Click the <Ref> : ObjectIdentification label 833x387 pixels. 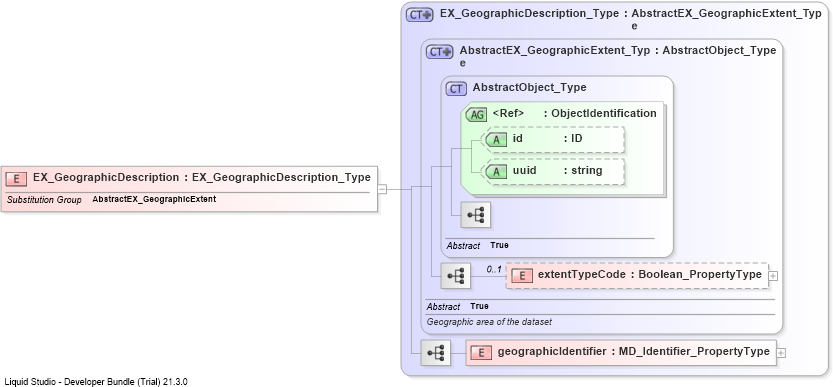(x=575, y=113)
